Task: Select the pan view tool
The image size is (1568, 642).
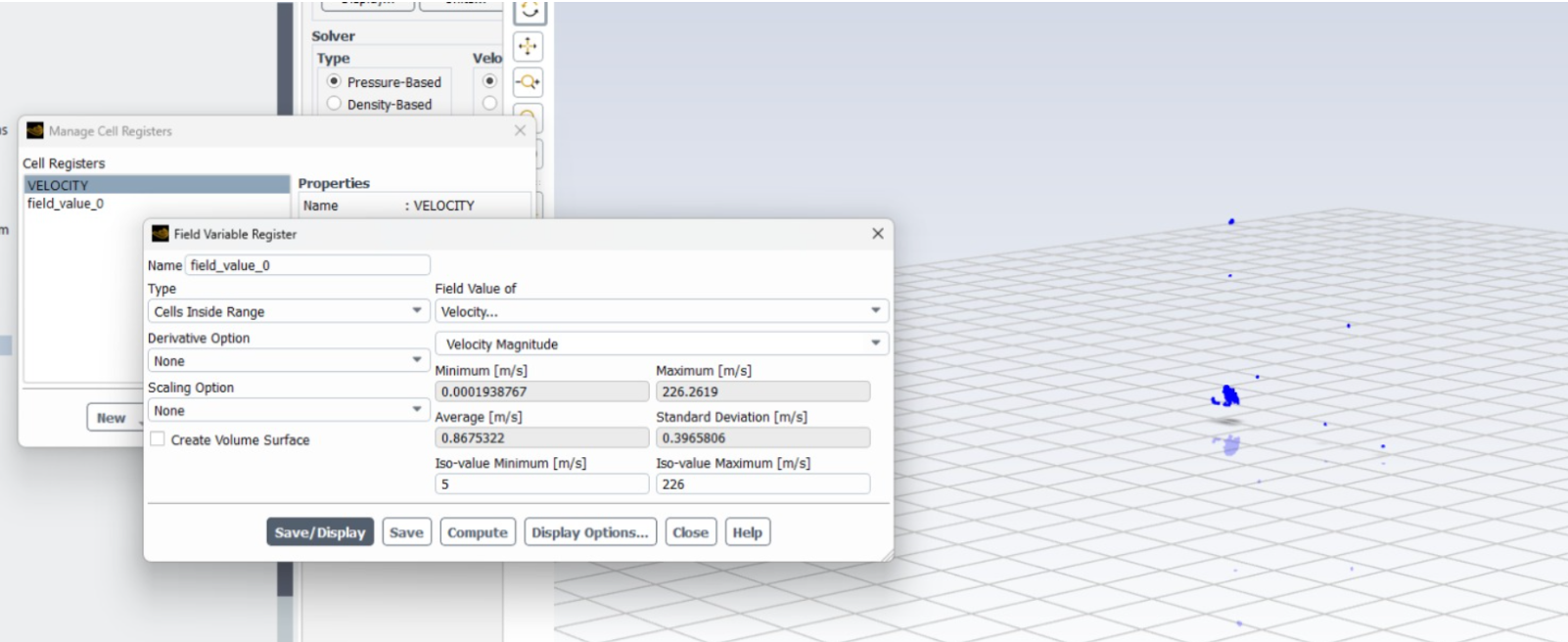Action: [x=529, y=46]
